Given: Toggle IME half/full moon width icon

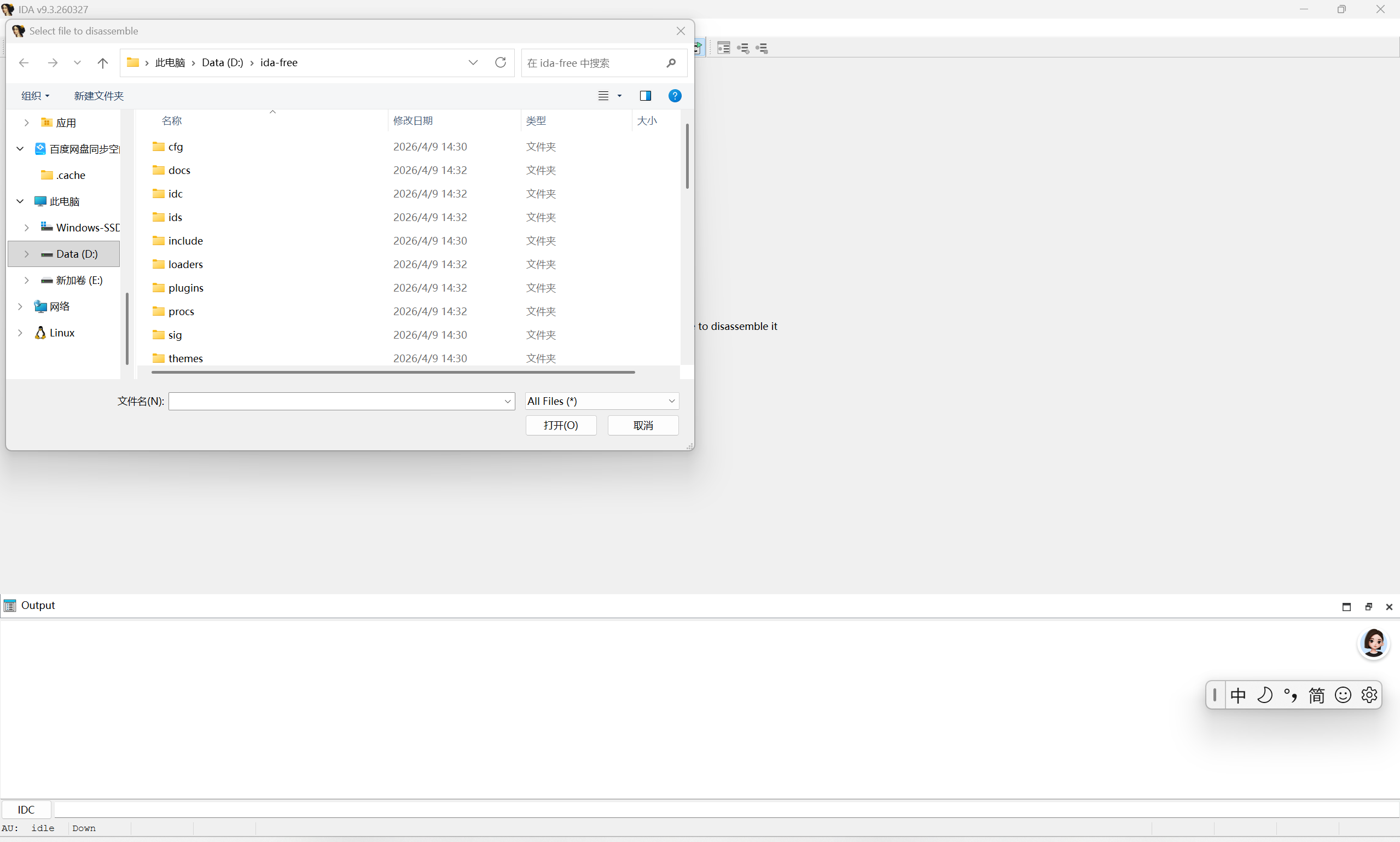Looking at the screenshot, I should pyautogui.click(x=1264, y=695).
